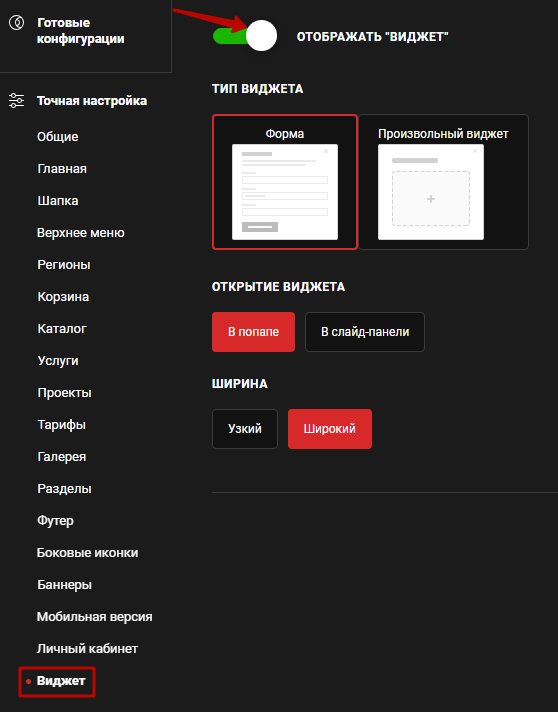Choose В слайд-панели opening mode
Image resolution: width=558 pixels, height=712 pixels.
tap(365, 332)
